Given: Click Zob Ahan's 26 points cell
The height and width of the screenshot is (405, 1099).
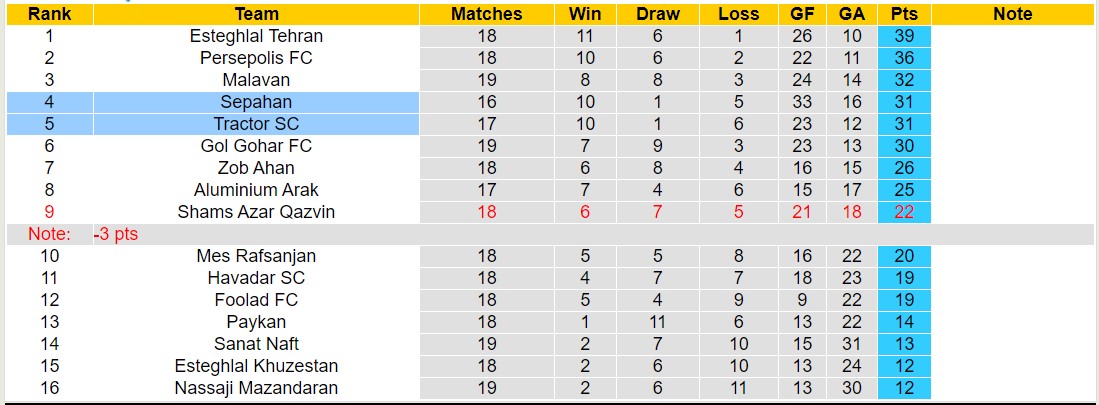Looking at the screenshot, I should pos(905,168).
